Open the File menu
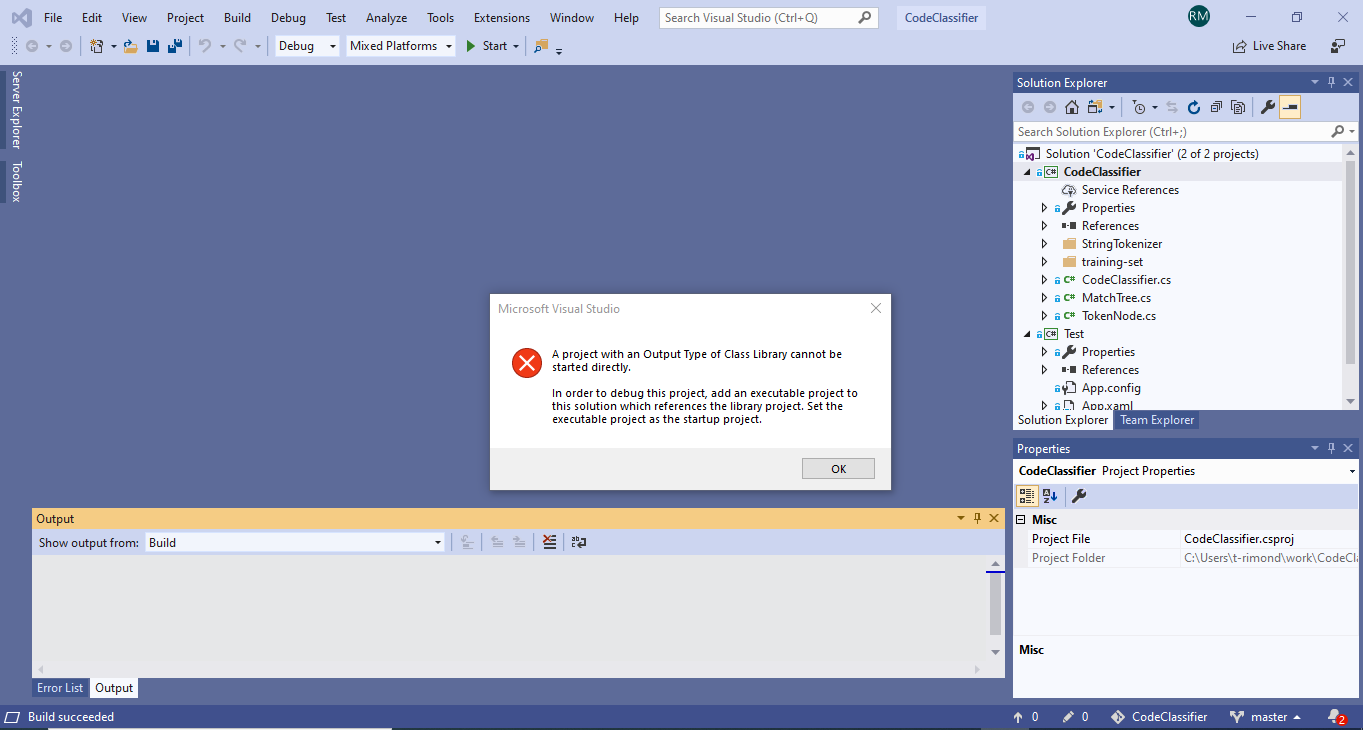The width and height of the screenshot is (1363, 730). tap(53, 18)
